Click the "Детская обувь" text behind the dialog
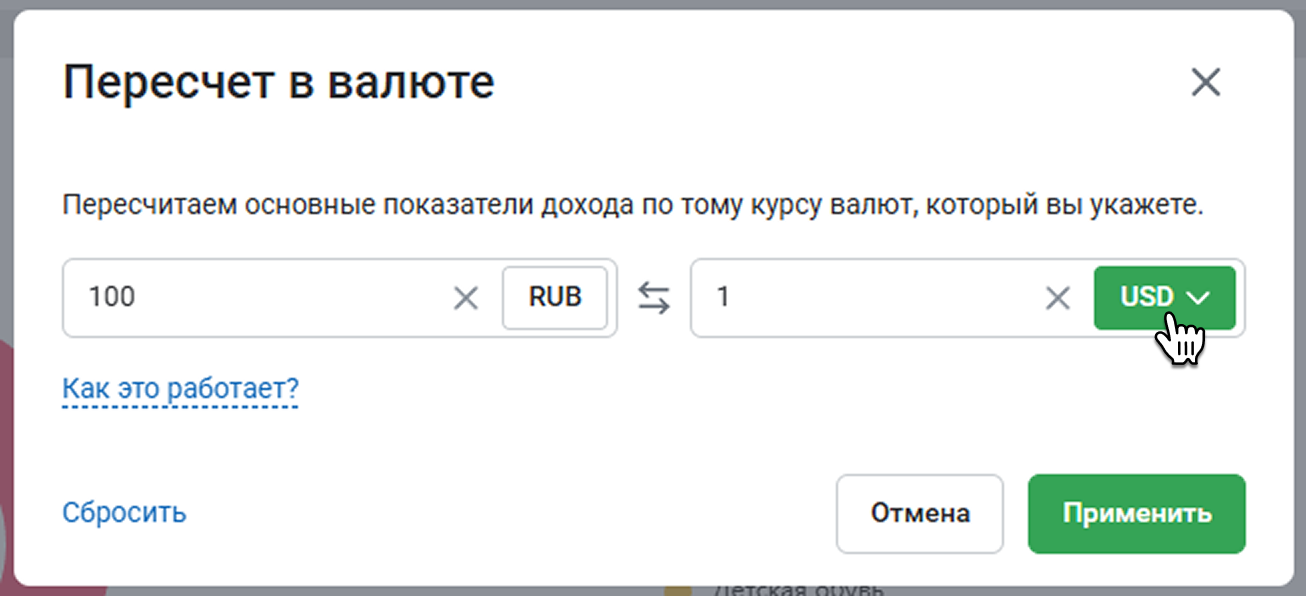 click(798, 589)
